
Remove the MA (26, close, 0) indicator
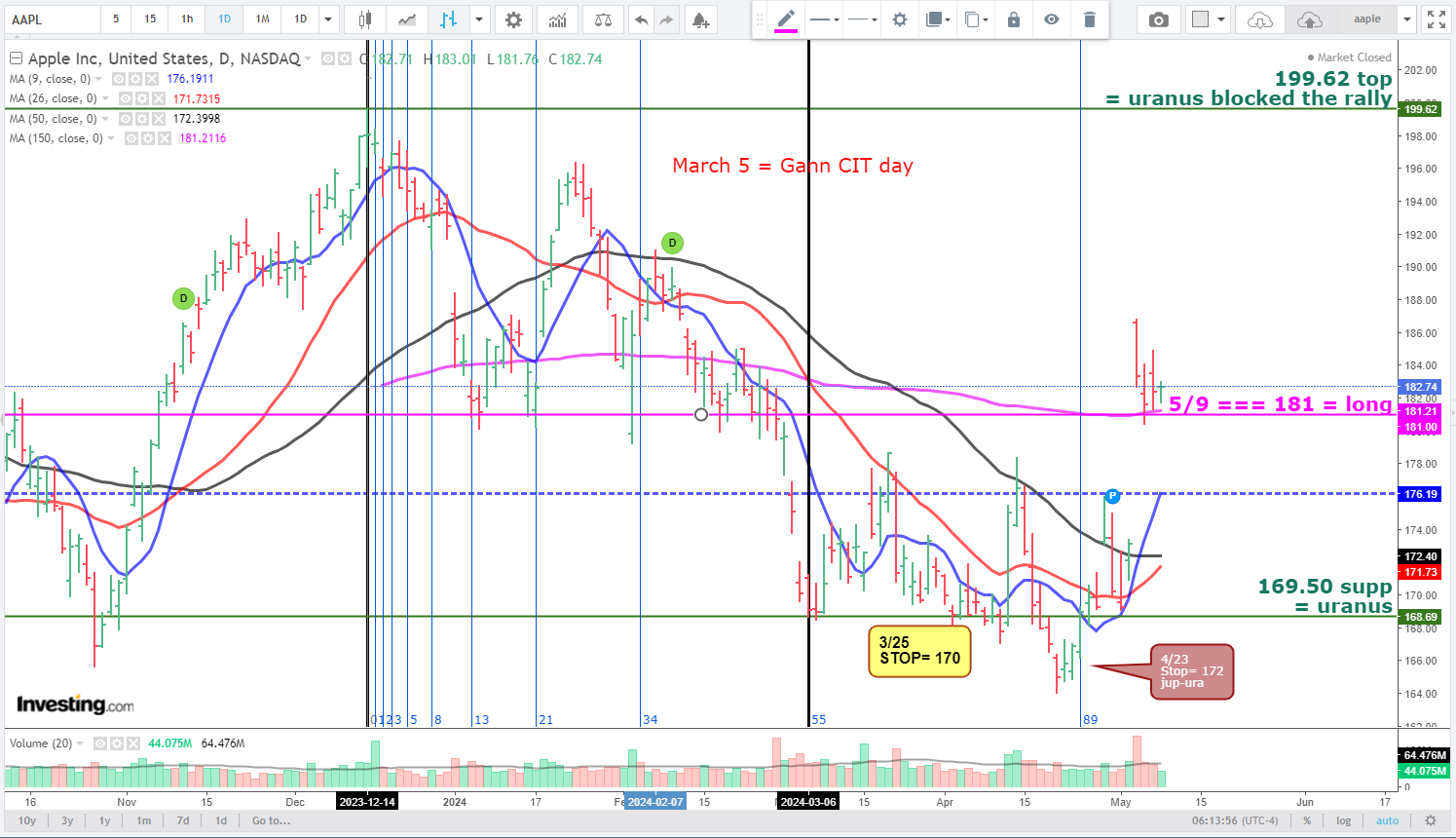pos(158,98)
